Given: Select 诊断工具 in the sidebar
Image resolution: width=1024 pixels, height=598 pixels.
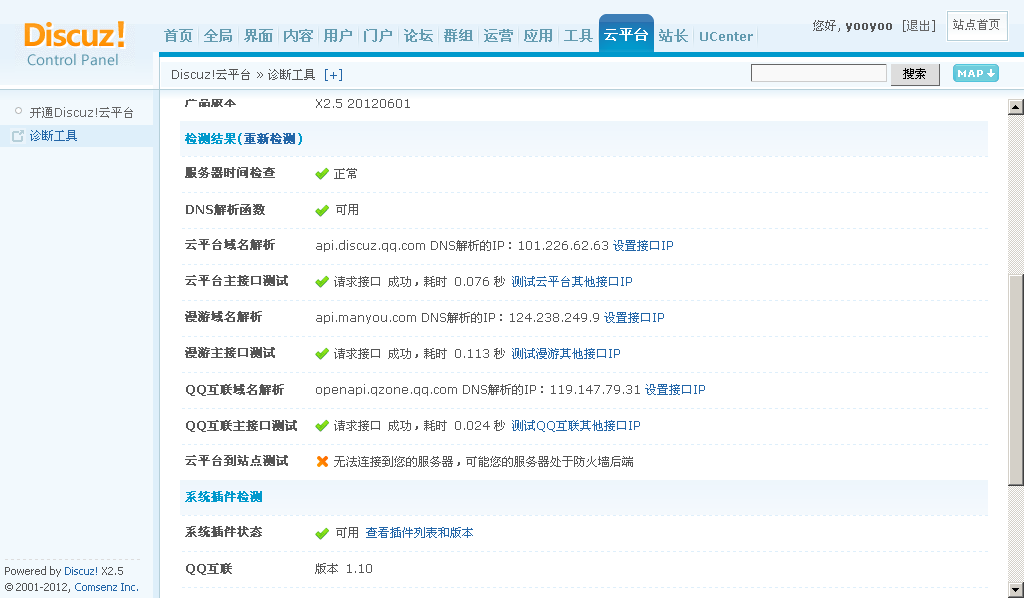Looking at the screenshot, I should [54, 136].
